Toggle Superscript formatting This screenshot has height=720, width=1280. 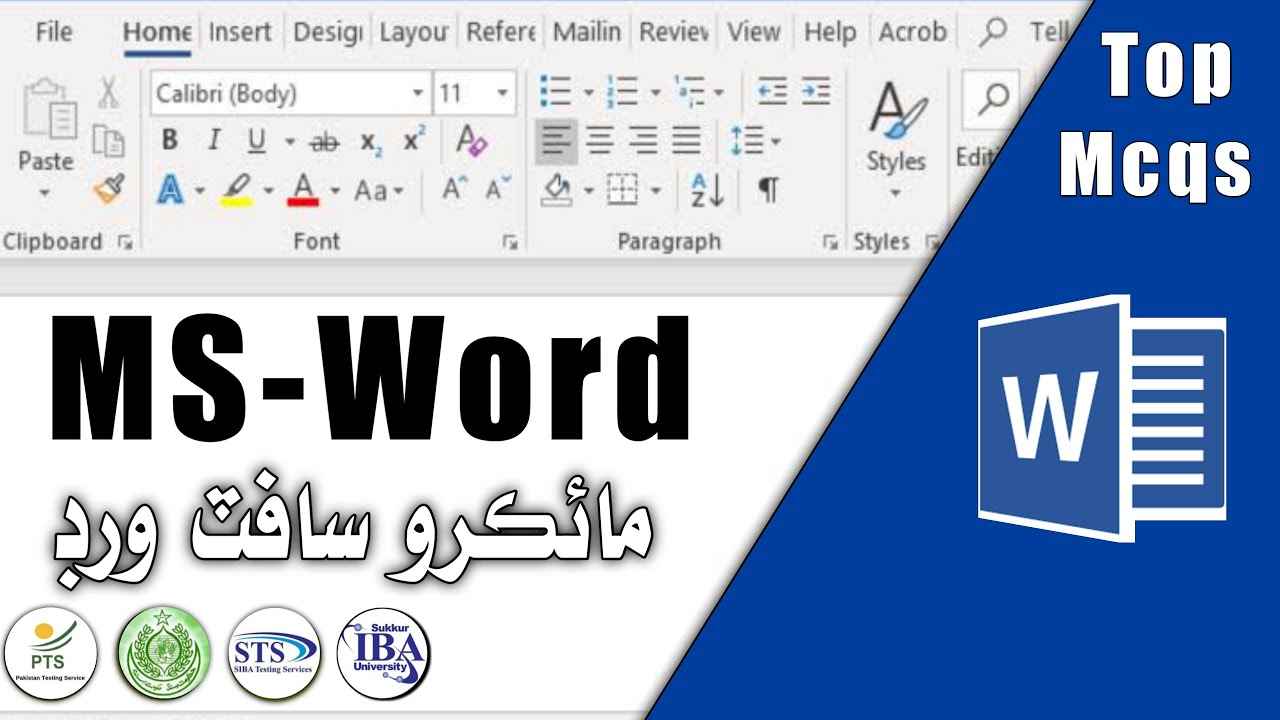(414, 140)
